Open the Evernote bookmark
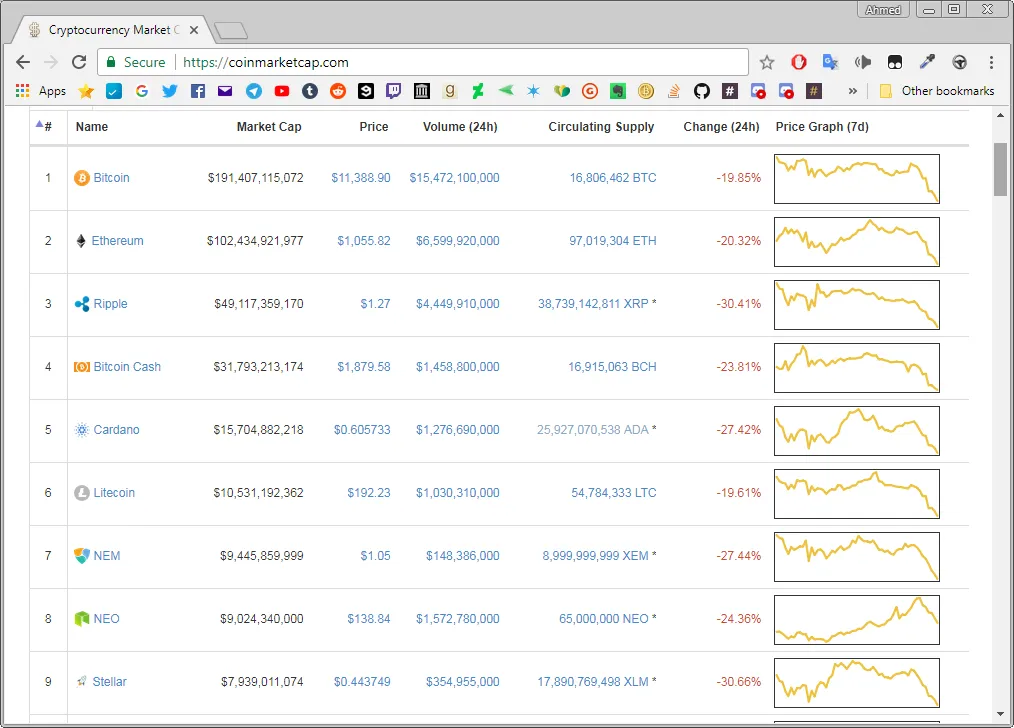 point(618,91)
